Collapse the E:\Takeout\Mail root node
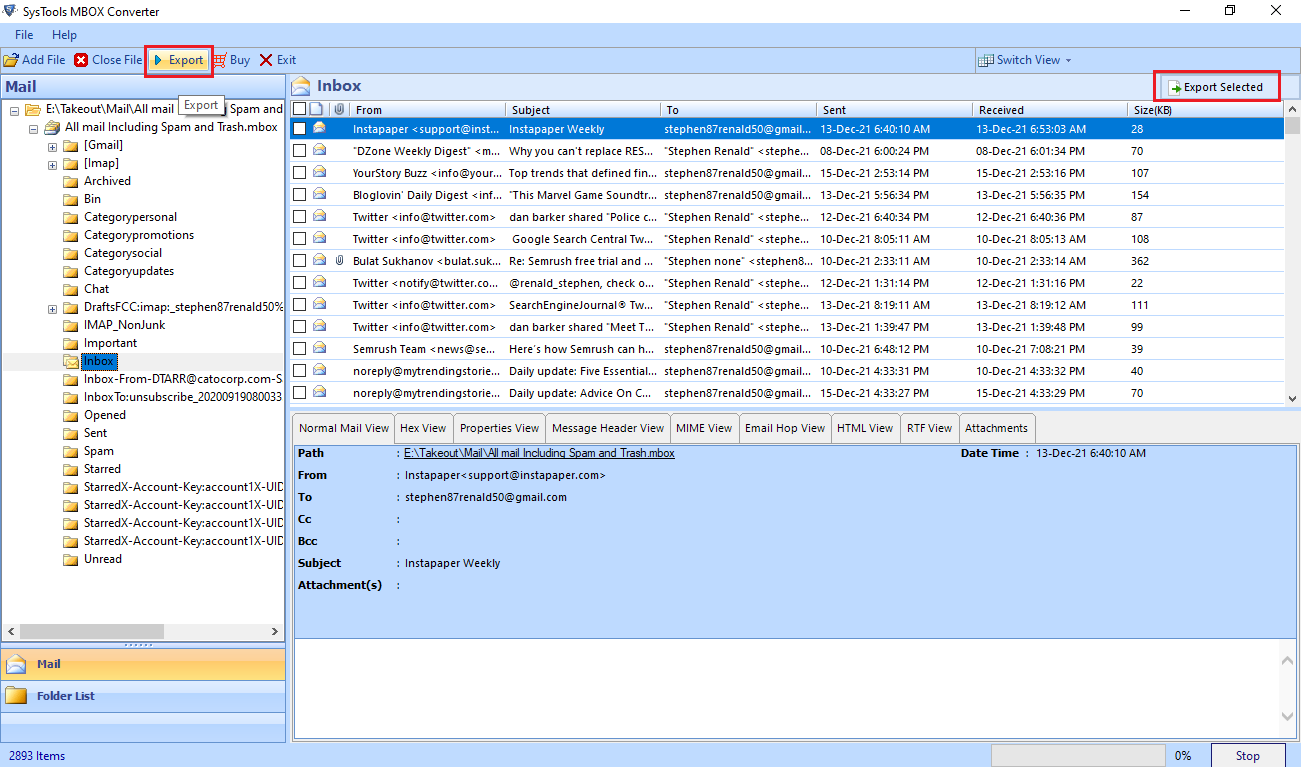This screenshot has height=767, width=1301. coord(14,110)
